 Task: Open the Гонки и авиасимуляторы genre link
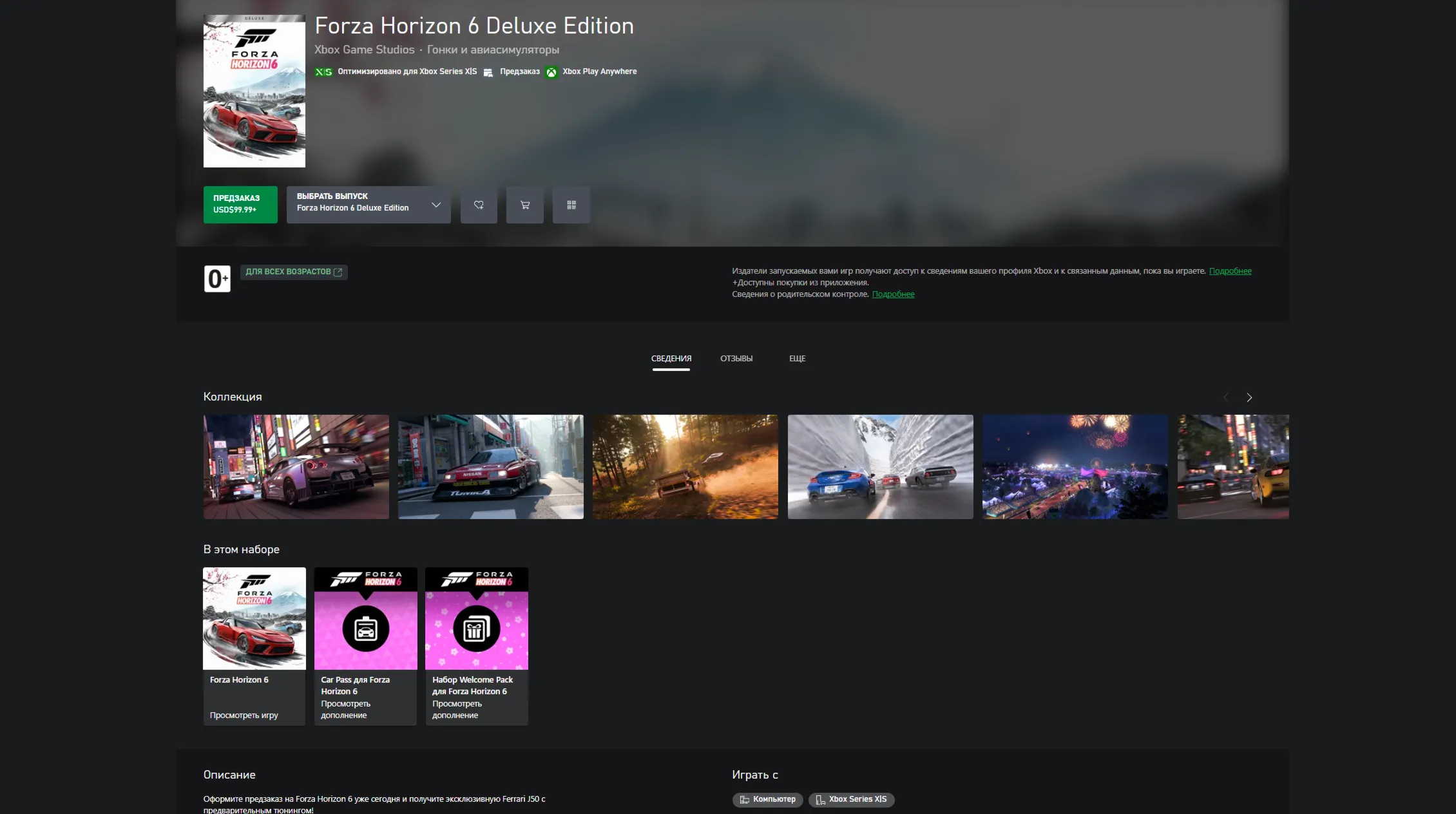tap(493, 50)
